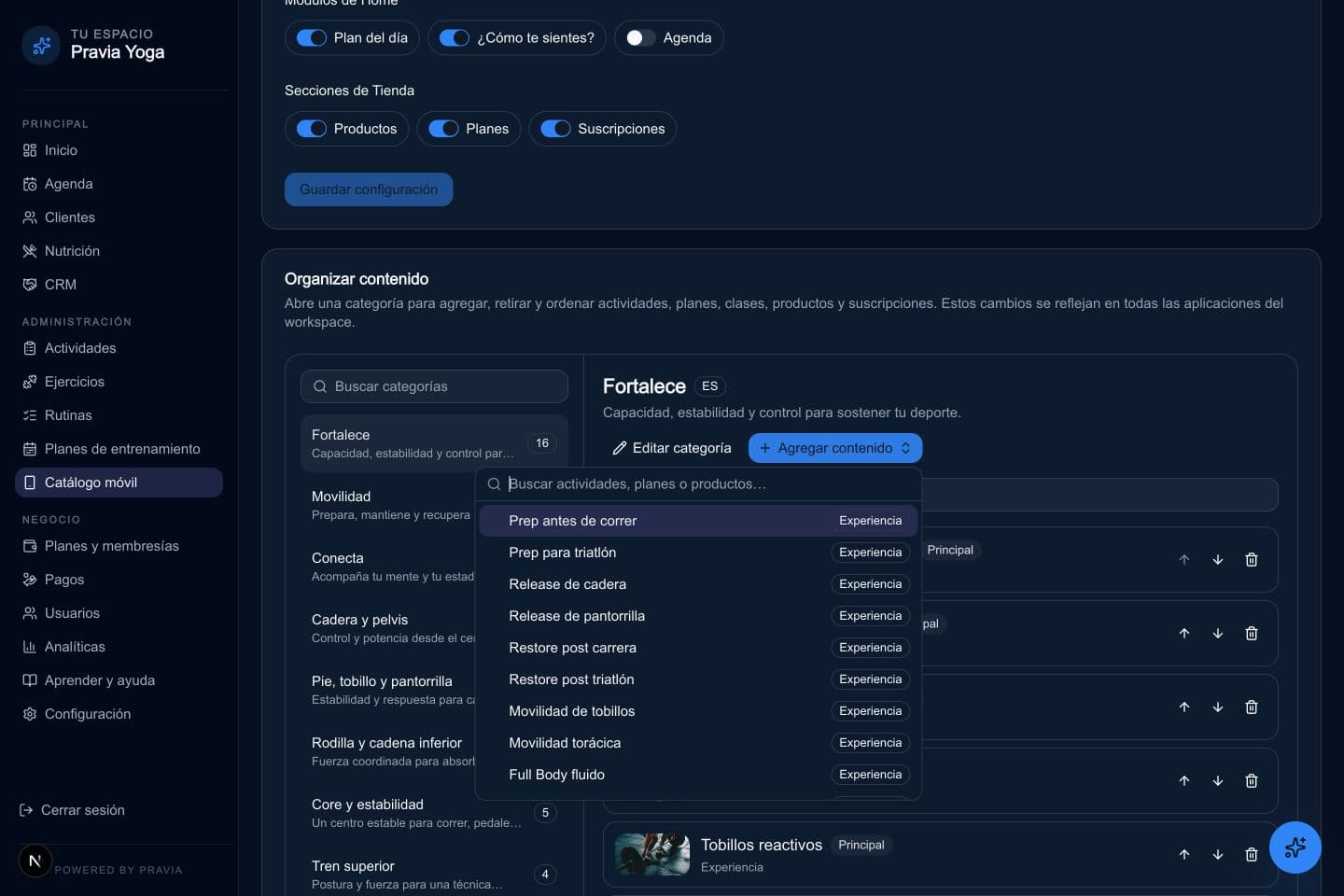Turn off the Plan del día module

[x=312, y=38]
